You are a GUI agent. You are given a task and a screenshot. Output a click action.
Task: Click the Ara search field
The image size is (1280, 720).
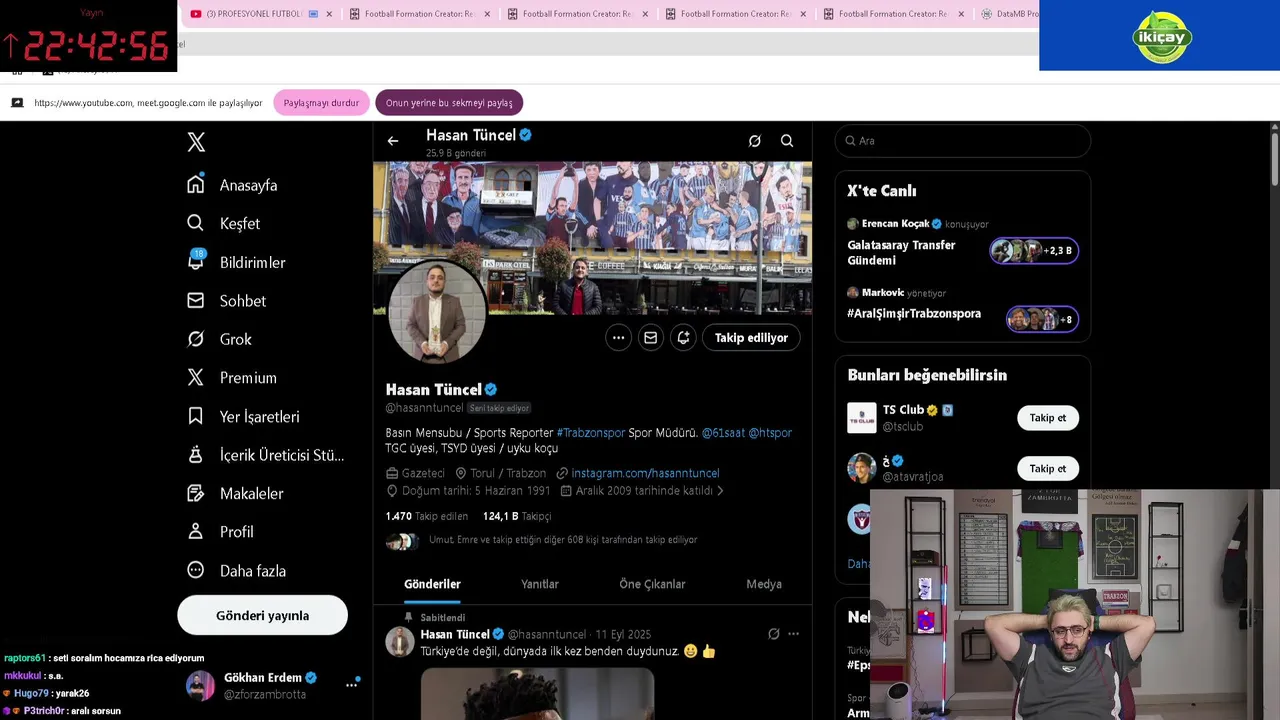tap(963, 141)
